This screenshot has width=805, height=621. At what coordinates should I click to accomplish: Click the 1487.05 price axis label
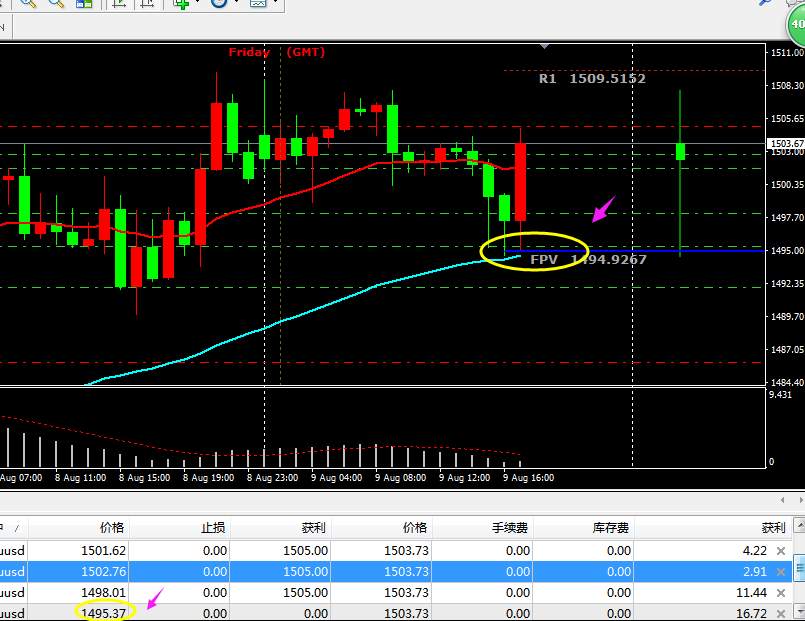coord(787,350)
